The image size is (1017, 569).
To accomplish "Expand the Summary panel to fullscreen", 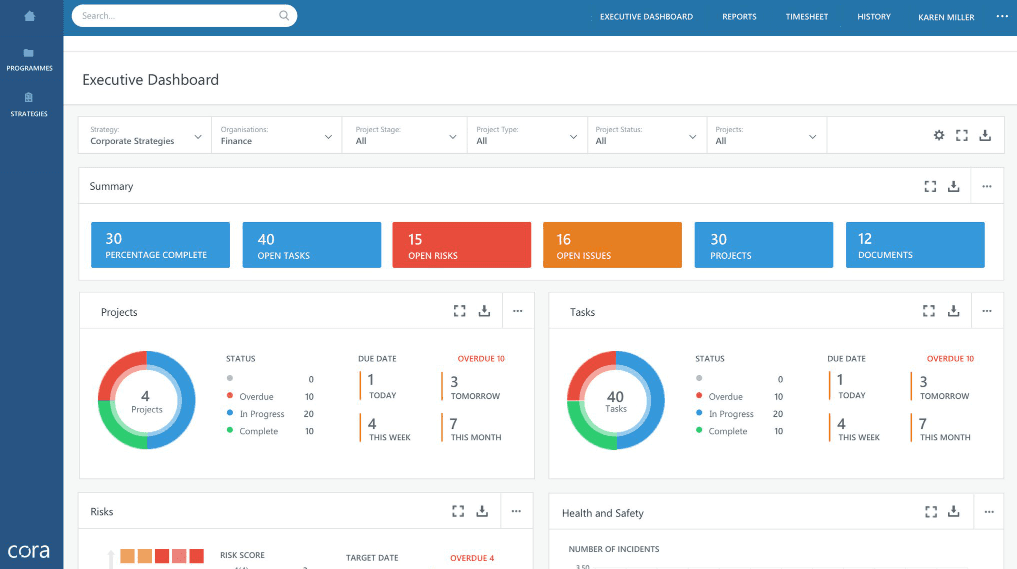I will (x=930, y=186).
